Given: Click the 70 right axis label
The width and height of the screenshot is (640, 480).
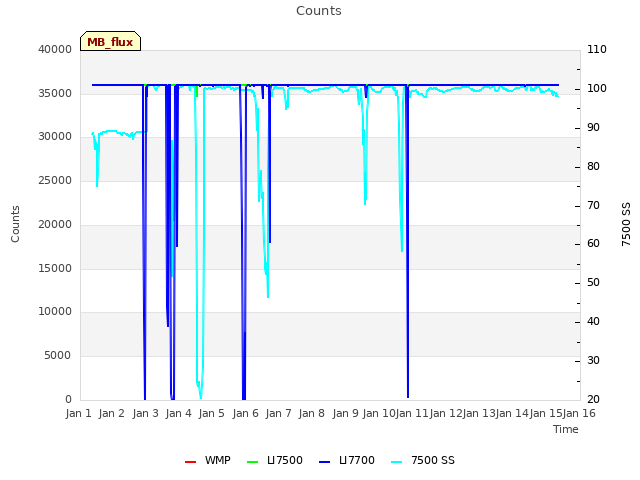Looking at the screenshot, I should coord(593,205).
